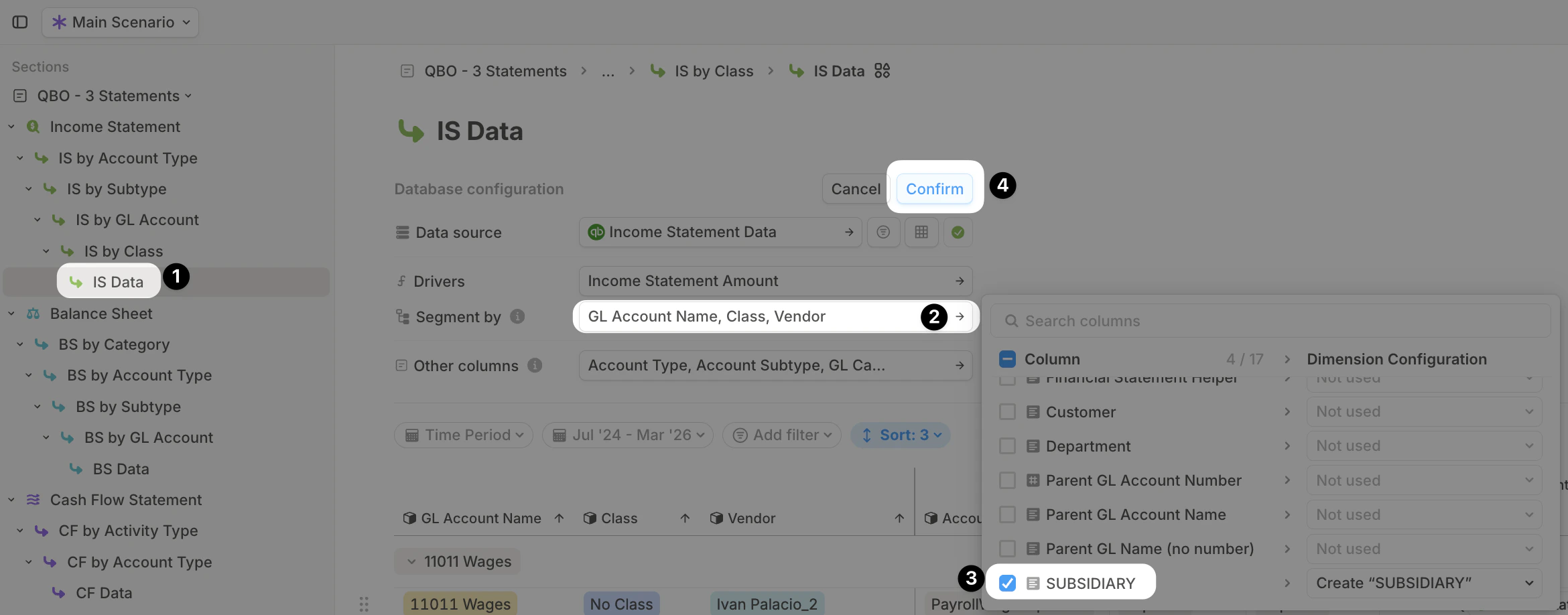Open the Other columns field

[x=775, y=366]
